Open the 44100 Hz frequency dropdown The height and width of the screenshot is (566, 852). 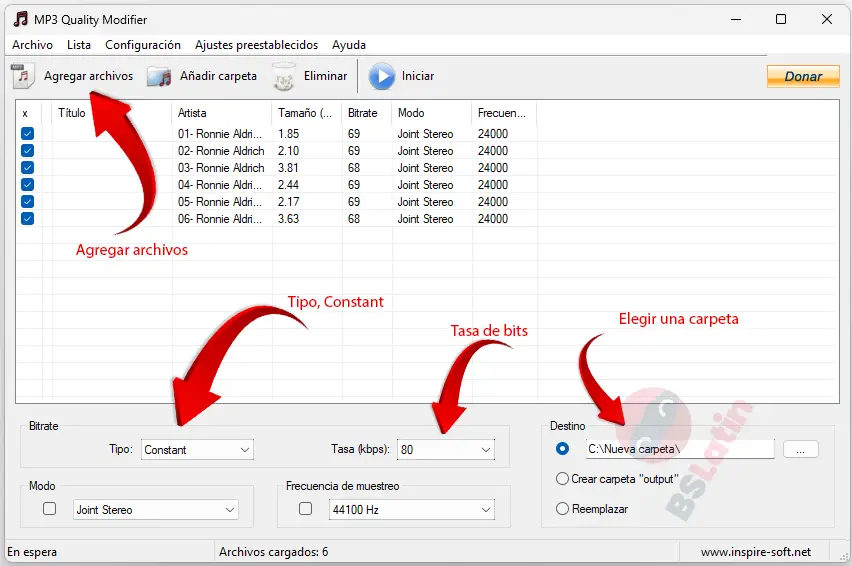click(x=412, y=510)
